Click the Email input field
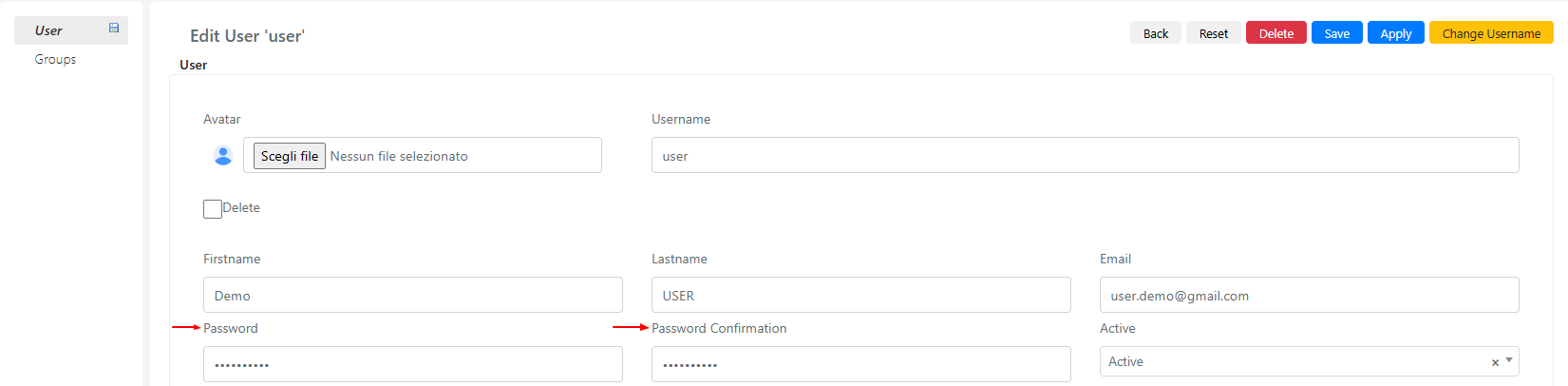 (1310, 295)
